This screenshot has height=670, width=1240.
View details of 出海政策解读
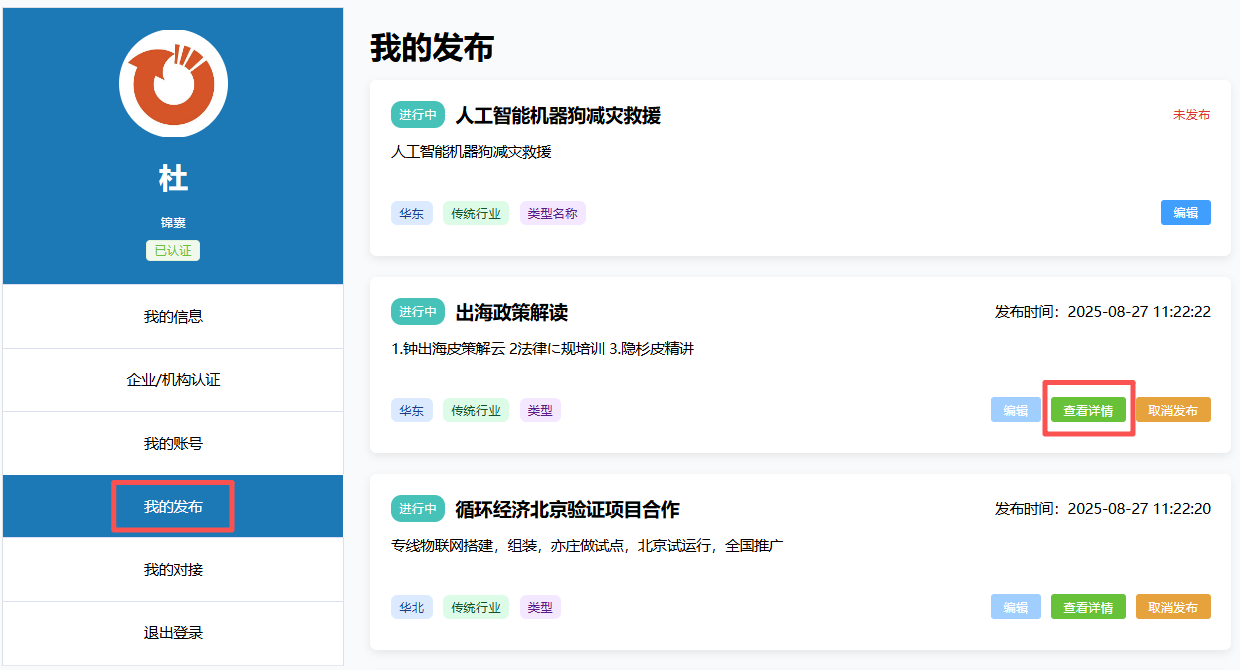pos(1088,410)
